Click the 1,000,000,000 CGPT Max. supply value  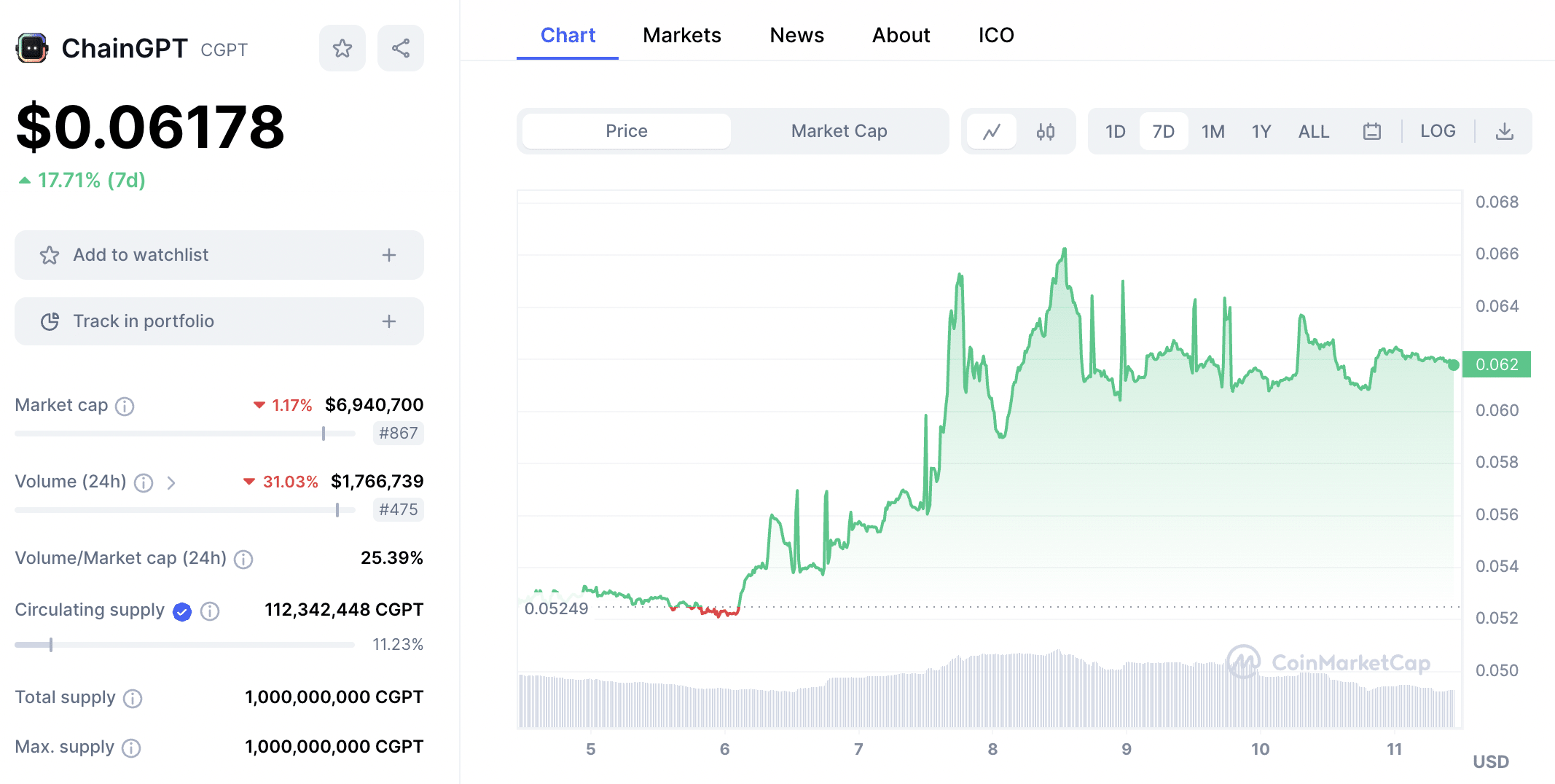(x=334, y=747)
